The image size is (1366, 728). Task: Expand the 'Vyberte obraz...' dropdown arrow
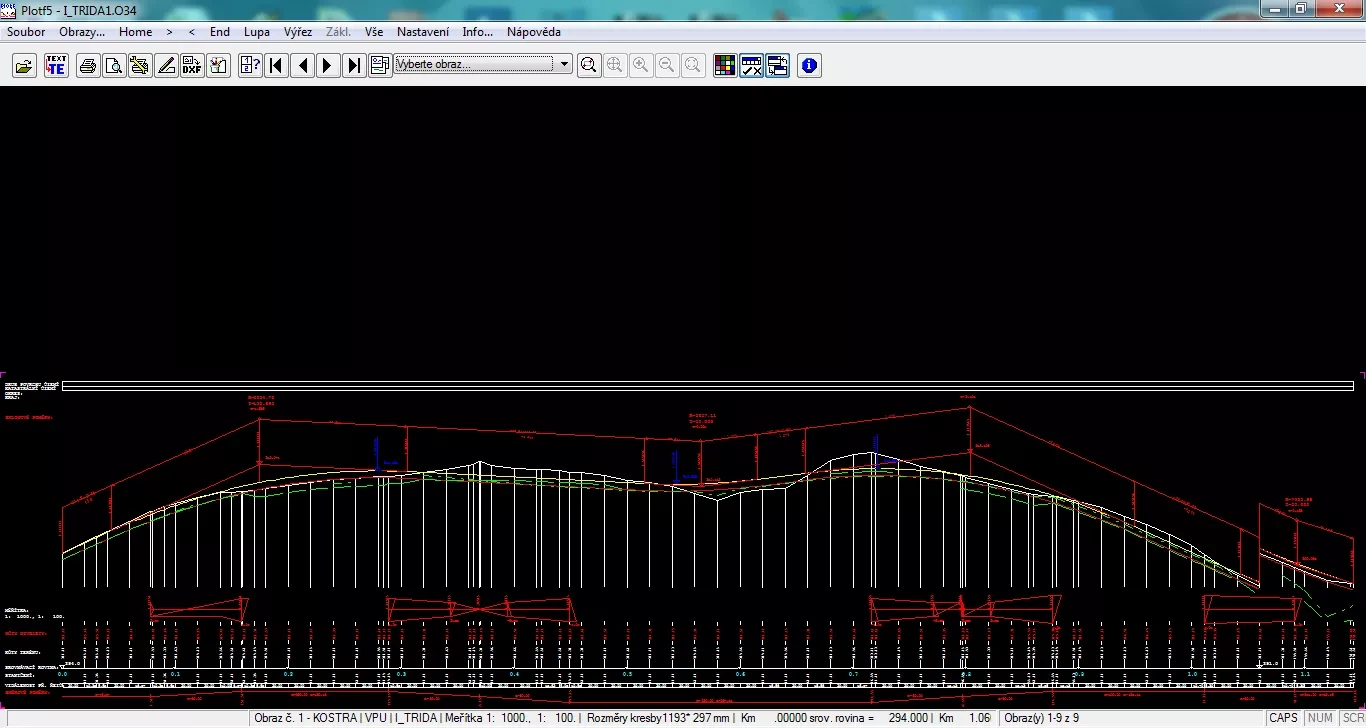(x=565, y=65)
